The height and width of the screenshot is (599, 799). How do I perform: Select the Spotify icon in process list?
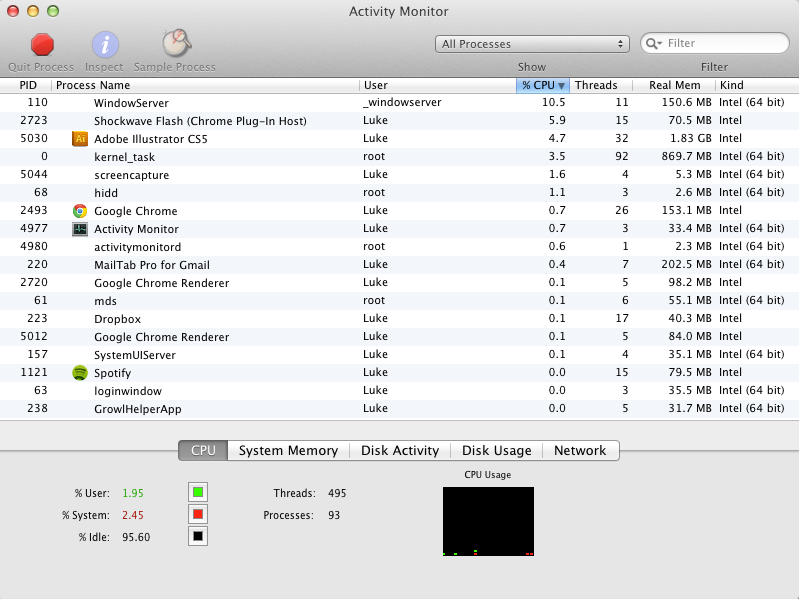pos(80,373)
